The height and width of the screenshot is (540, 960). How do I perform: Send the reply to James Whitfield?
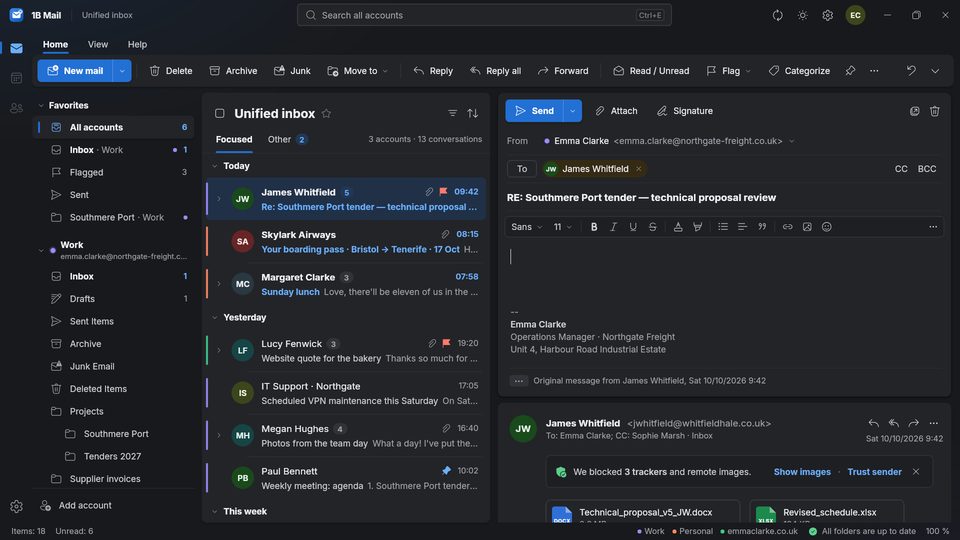(x=534, y=111)
